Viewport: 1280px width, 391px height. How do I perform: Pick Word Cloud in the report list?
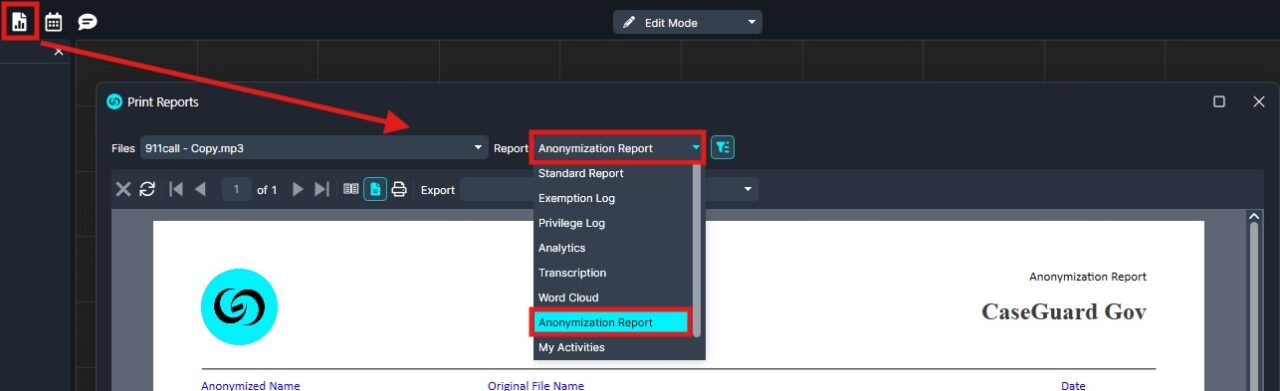613,298
